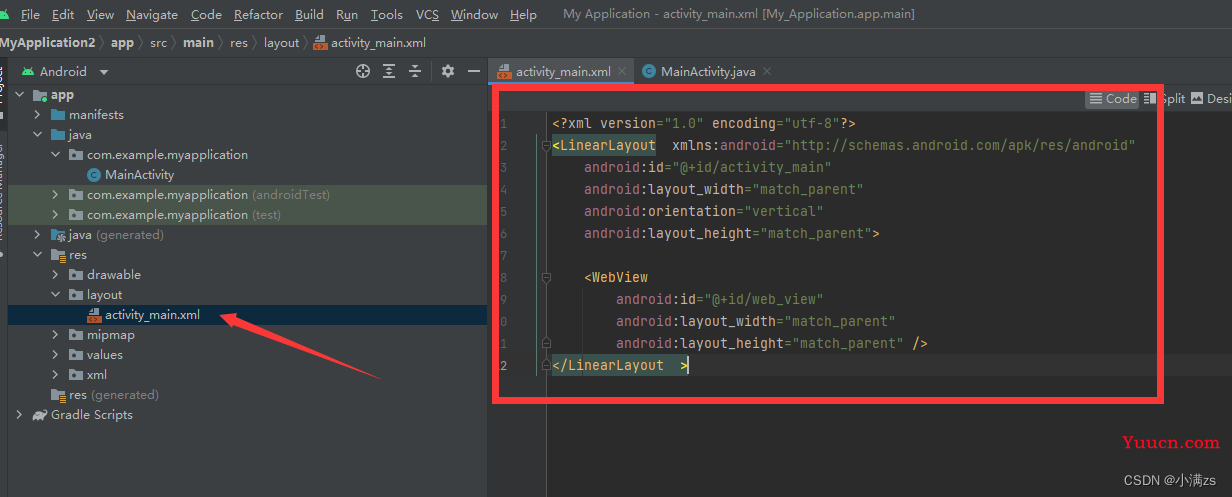Click the android:id="@+id/web_view" line
Viewport: 1232px width, 497px height.
[x=720, y=299]
